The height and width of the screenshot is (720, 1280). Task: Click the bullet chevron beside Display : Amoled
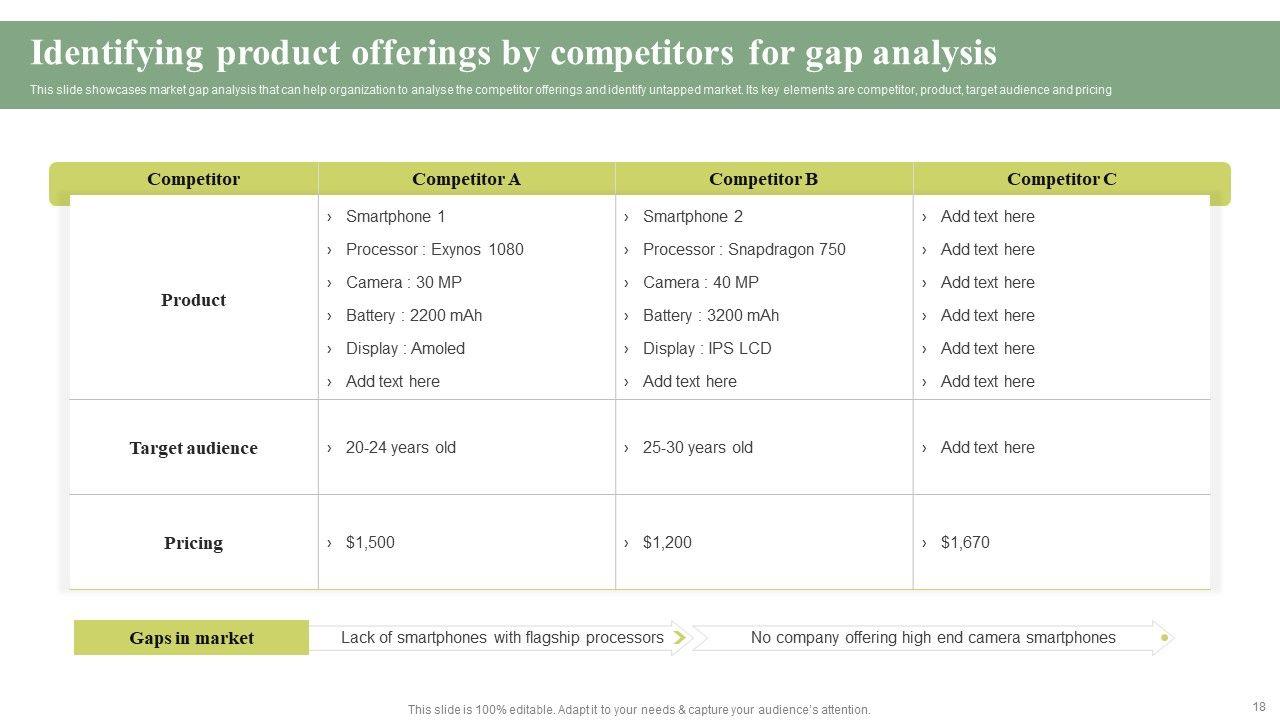click(x=329, y=349)
